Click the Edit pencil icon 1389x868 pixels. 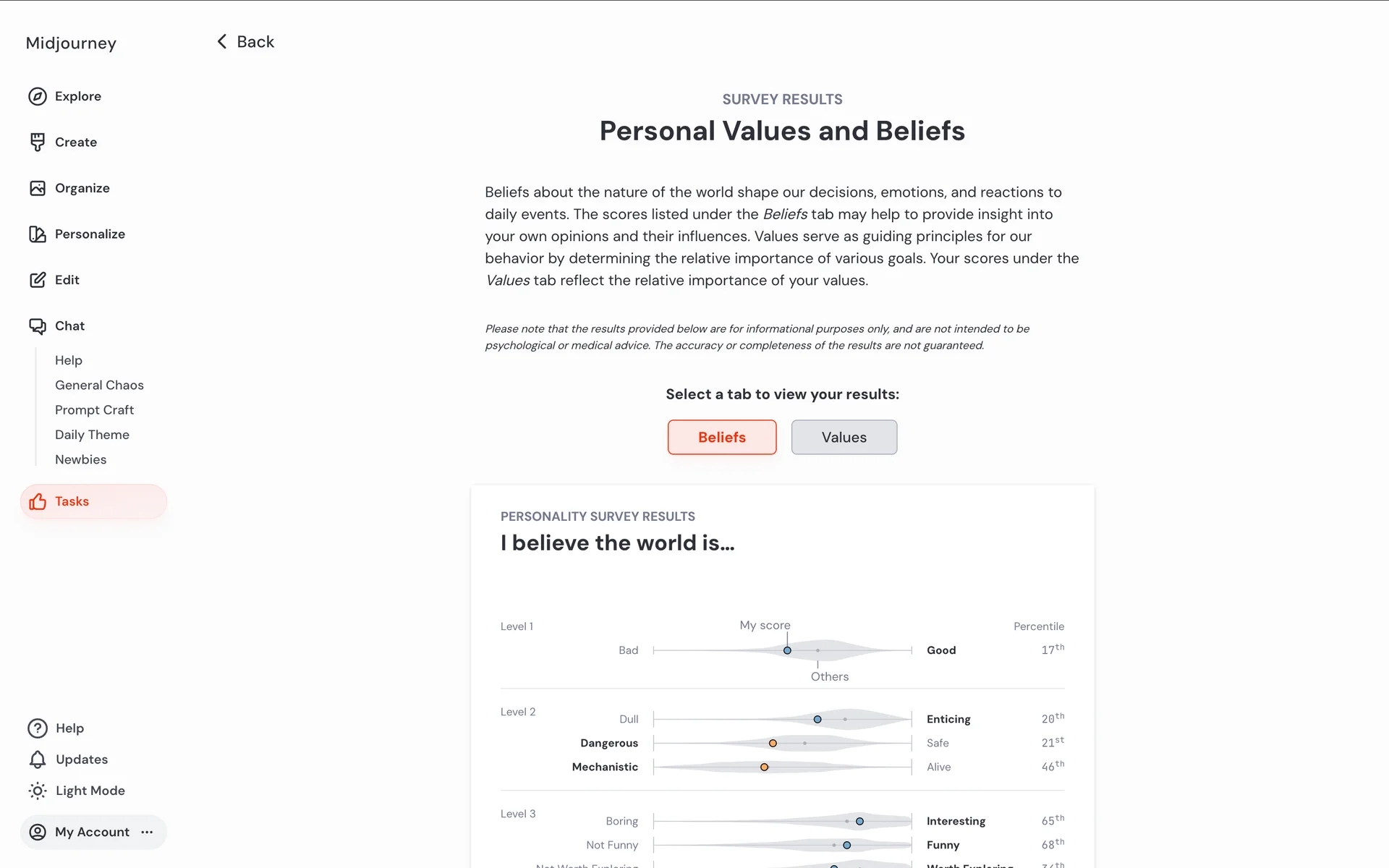pos(38,280)
